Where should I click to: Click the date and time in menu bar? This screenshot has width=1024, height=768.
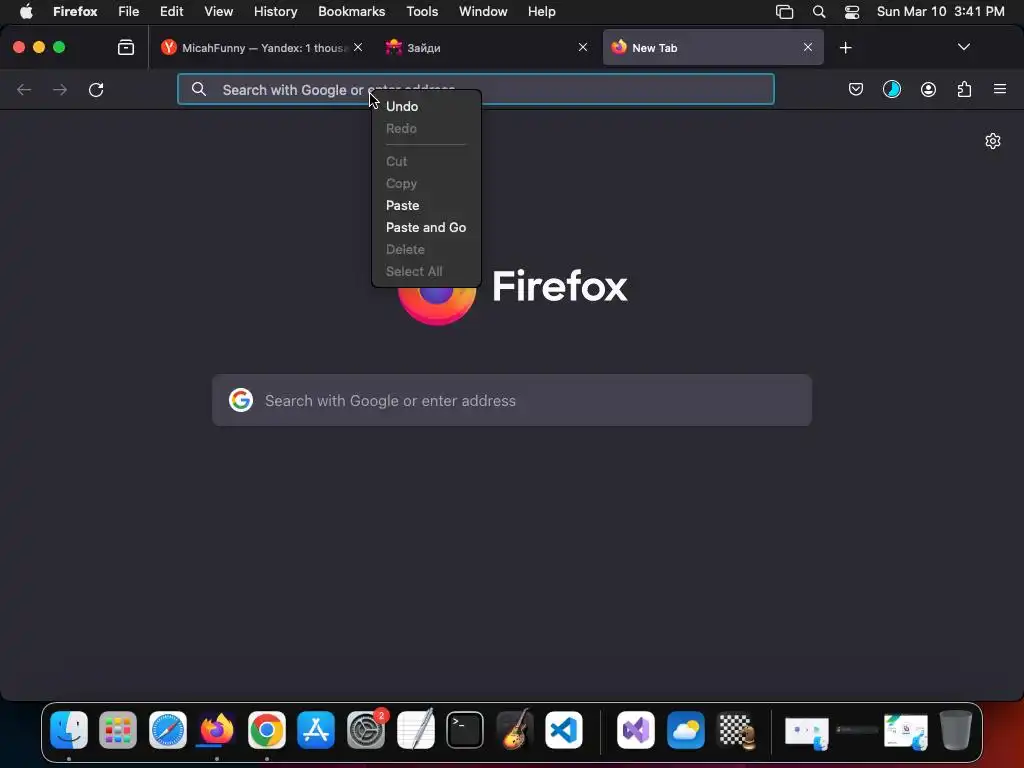point(940,11)
